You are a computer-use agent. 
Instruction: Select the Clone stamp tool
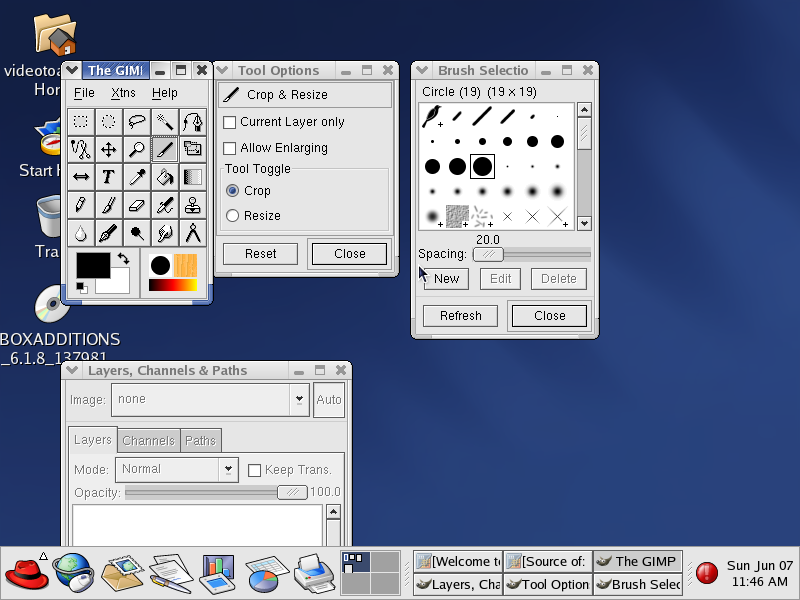tap(193, 206)
